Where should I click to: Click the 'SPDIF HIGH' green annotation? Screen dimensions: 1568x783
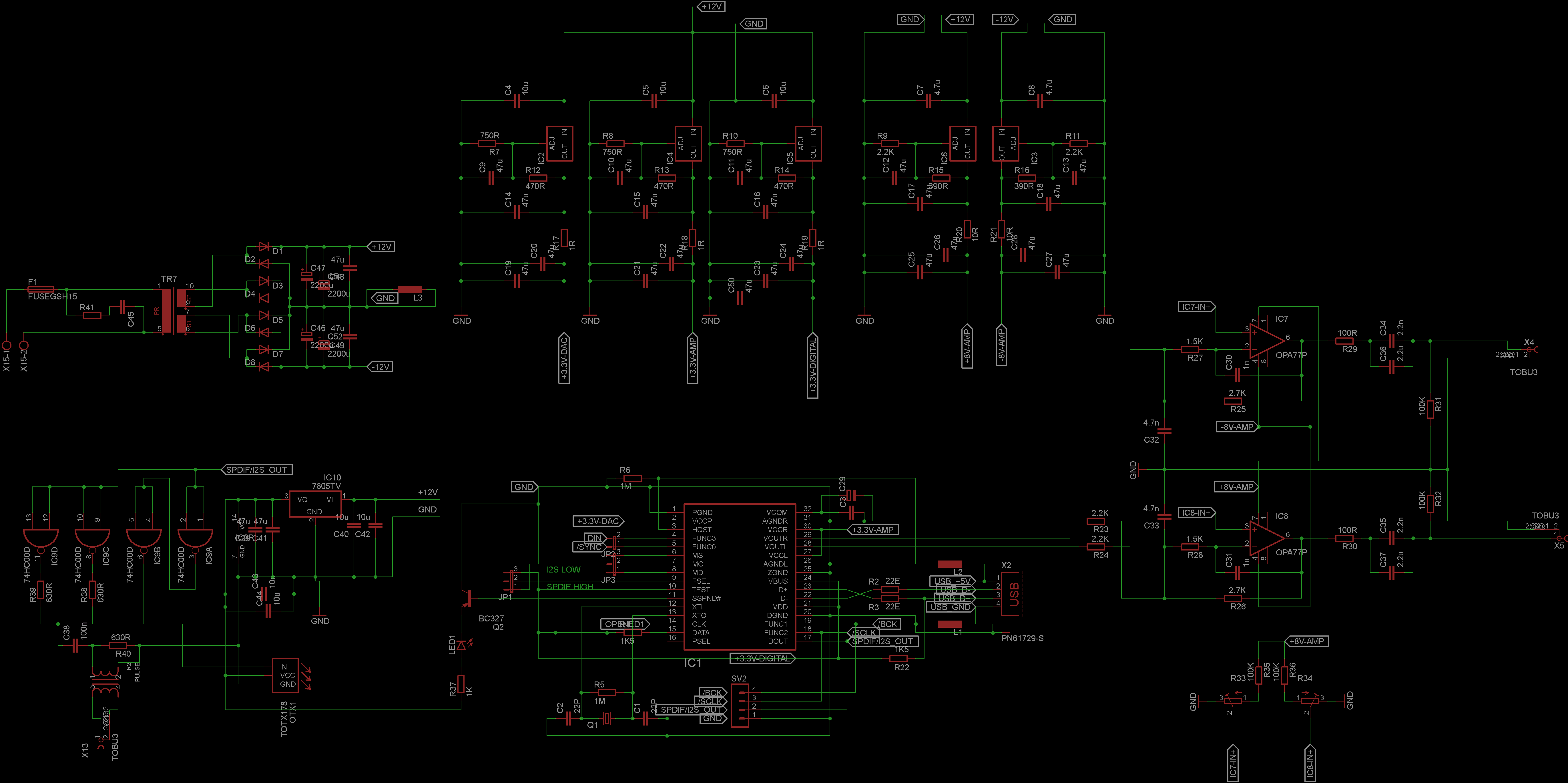(x=570, y=586)
